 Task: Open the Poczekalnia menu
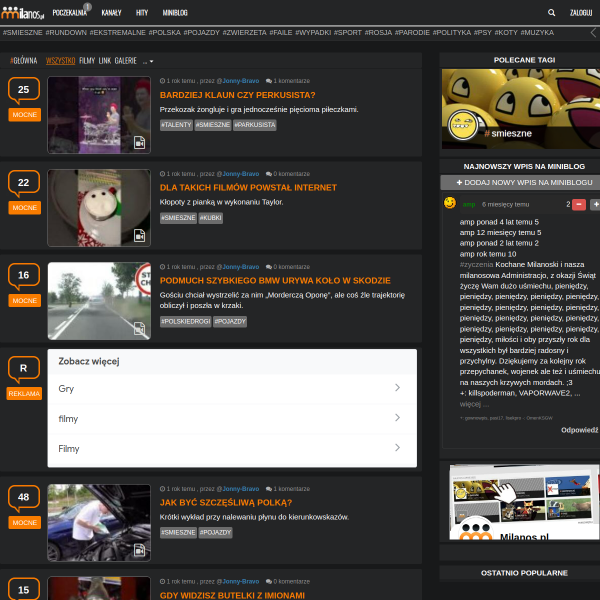coord(69,13)
